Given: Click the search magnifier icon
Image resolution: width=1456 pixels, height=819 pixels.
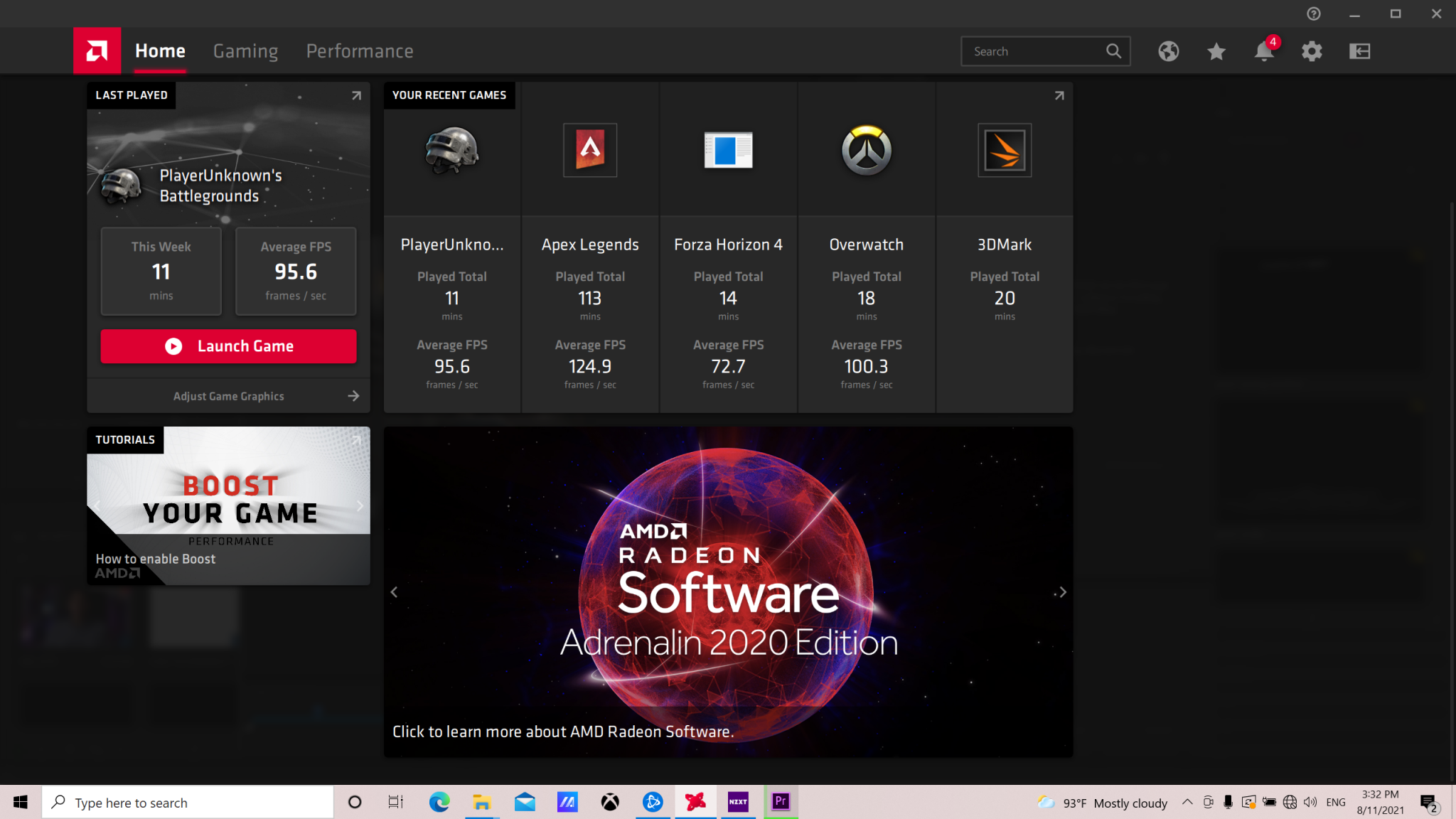Looking at the screenshot, I should 1113,51.
